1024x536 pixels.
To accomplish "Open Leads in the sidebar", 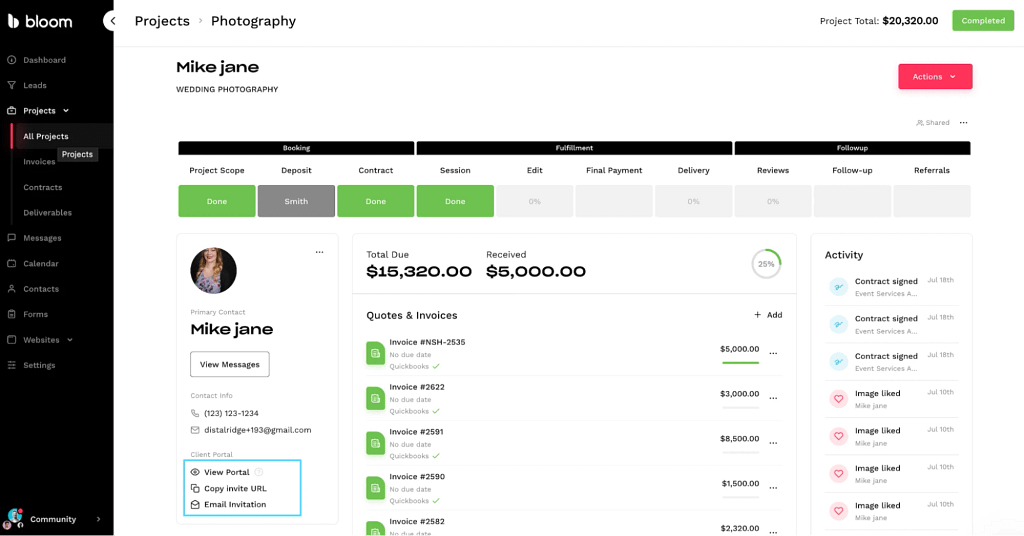I will [x=35, y=86].
